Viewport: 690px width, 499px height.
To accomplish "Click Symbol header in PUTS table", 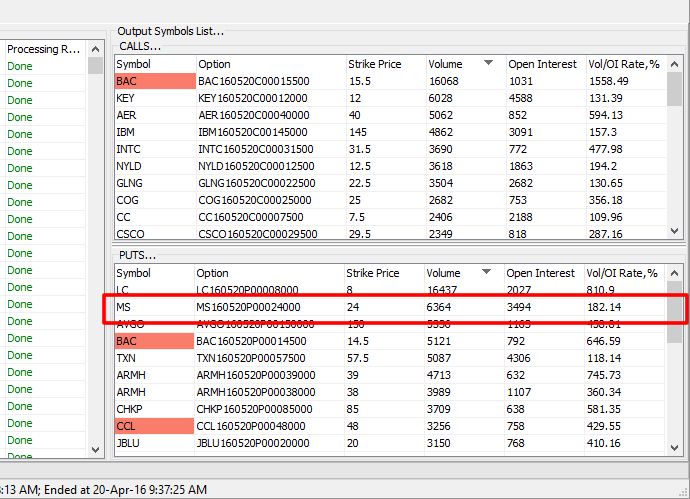I will click(x=154, y=273).
